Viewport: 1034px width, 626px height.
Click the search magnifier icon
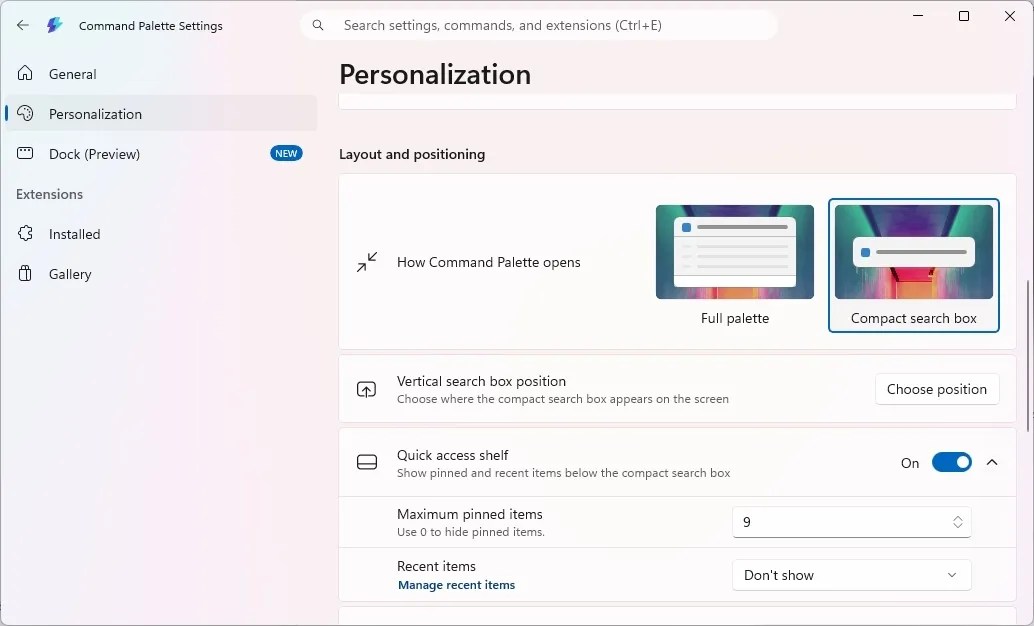pyautogui.click(x=318, y=25)
